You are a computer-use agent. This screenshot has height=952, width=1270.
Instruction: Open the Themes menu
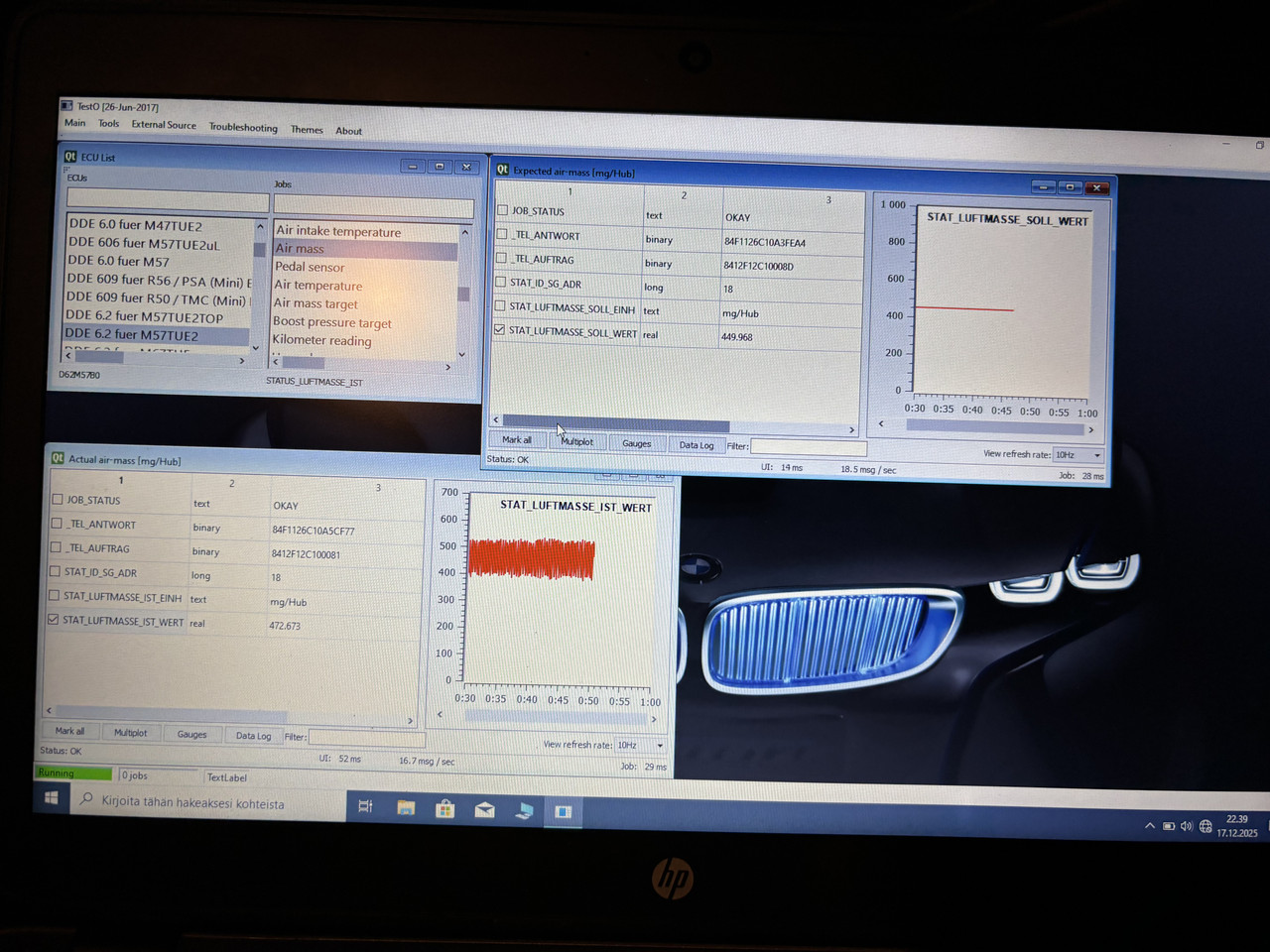pyautogui.click(x=307, y=129)
